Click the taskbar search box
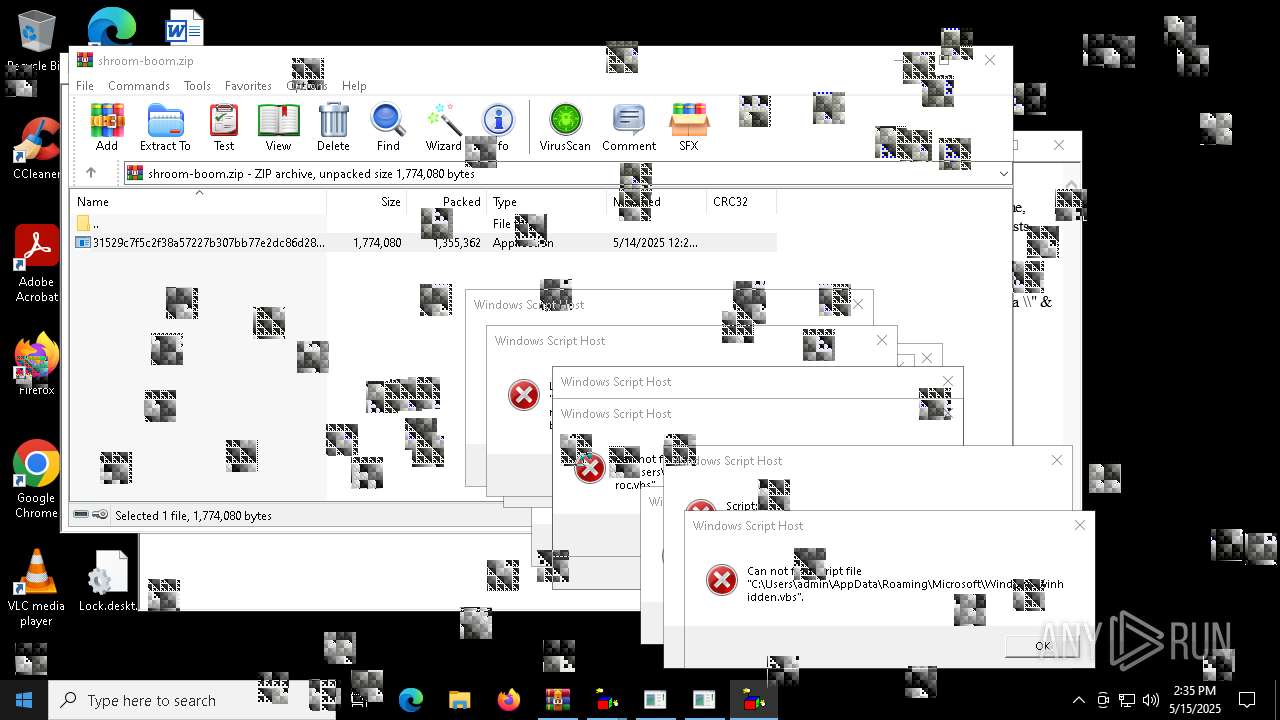Screen dimensions: 1280x720 click(x=192, y=700)
